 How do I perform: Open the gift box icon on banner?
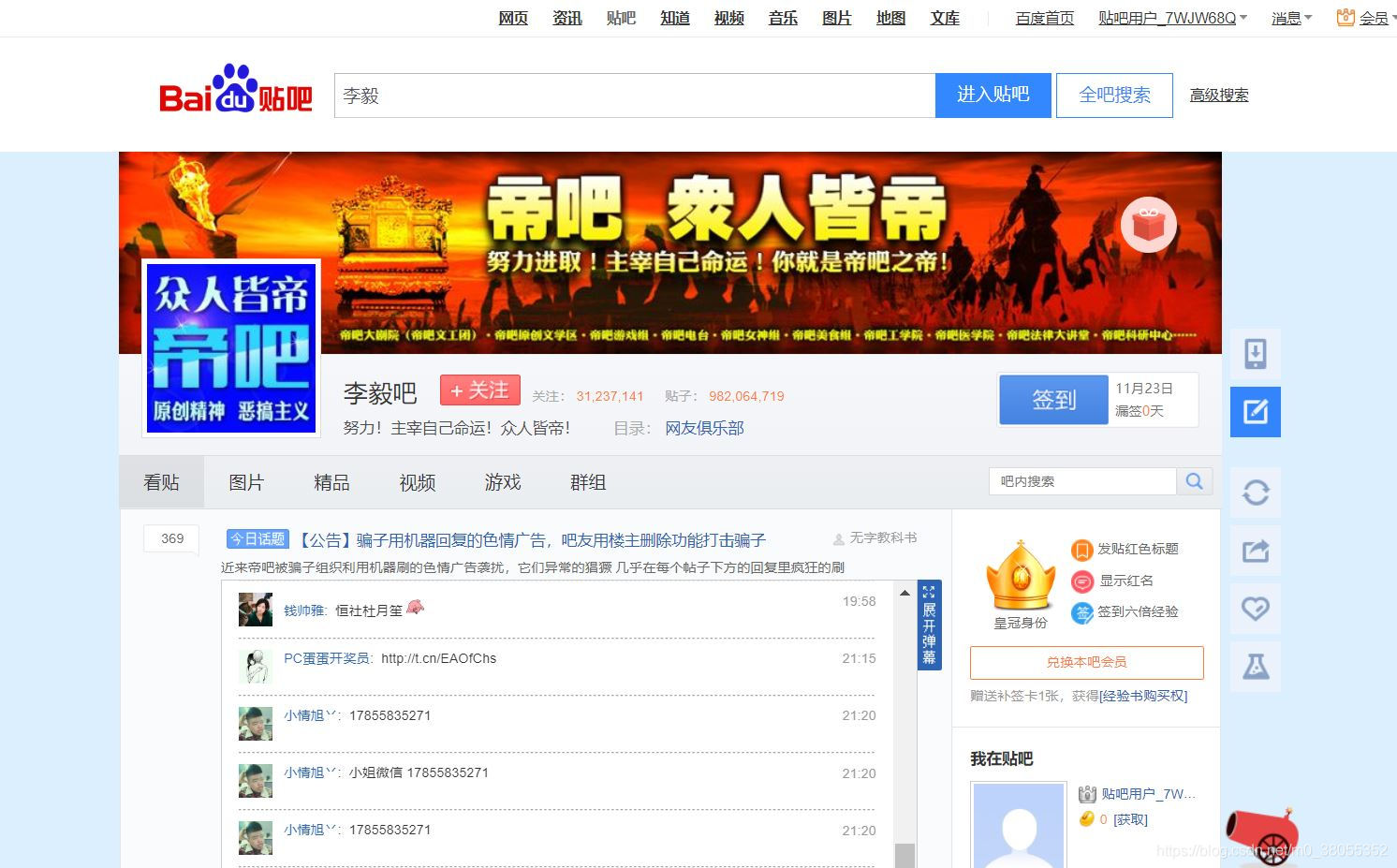point(1149,226)
